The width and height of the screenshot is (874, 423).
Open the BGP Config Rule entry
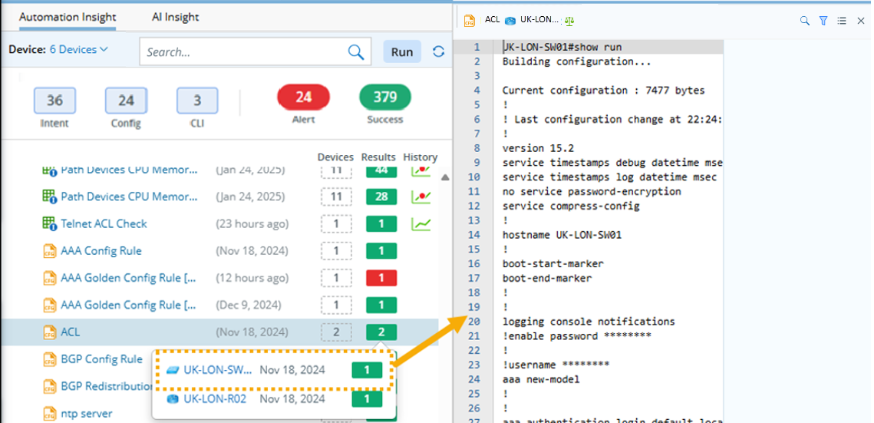click(x=101, y=359)
